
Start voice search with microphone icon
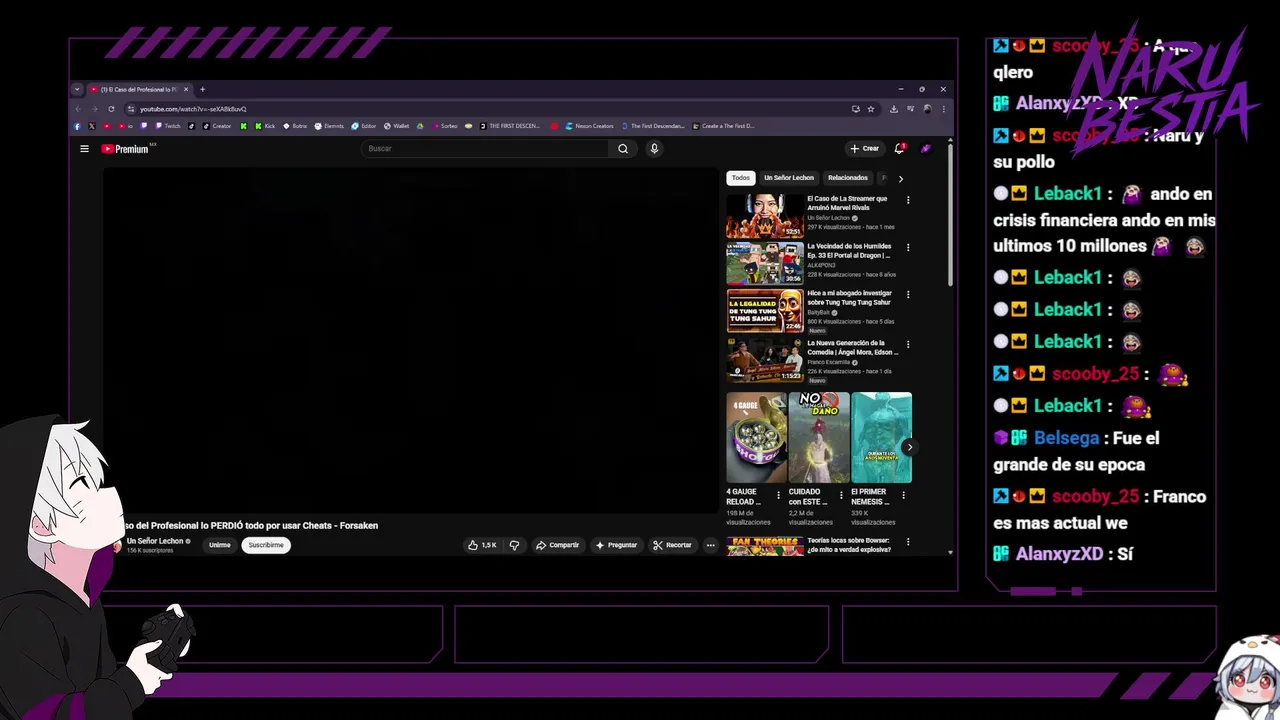point(654,149)
